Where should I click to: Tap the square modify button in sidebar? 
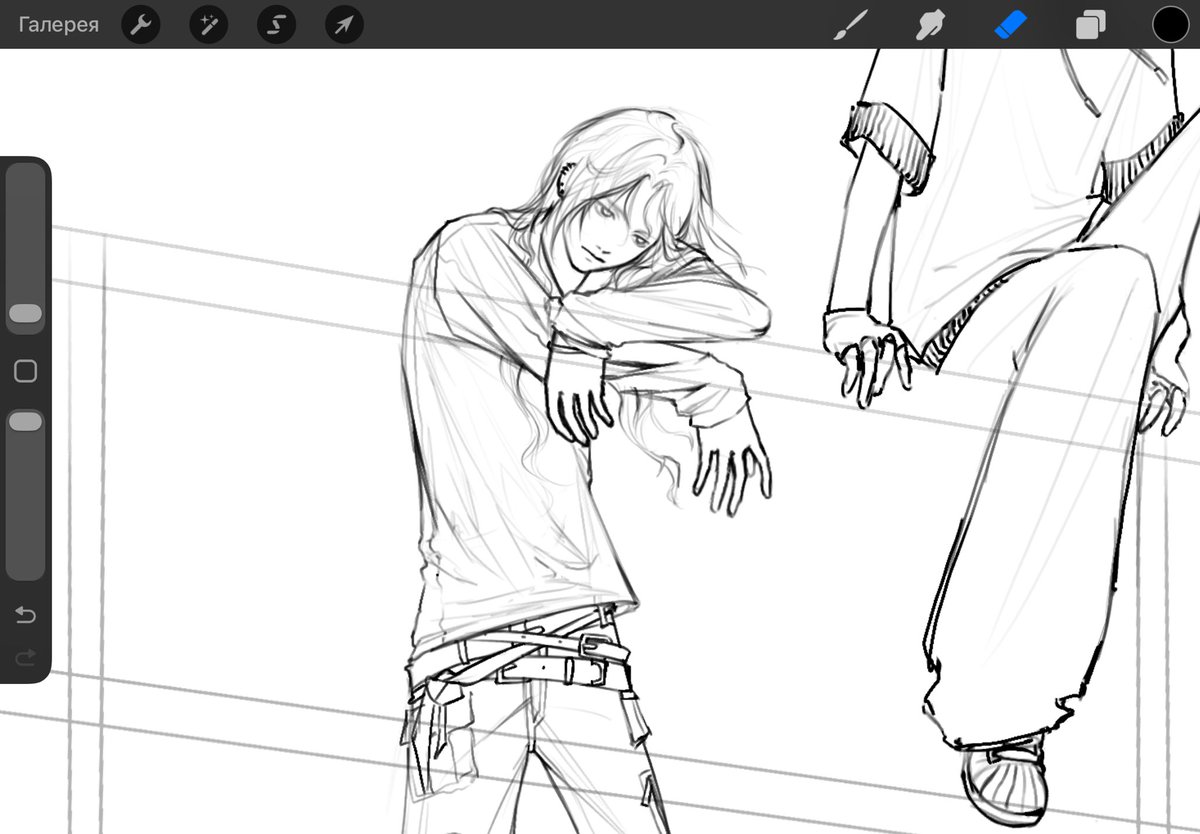pos(25,371)
